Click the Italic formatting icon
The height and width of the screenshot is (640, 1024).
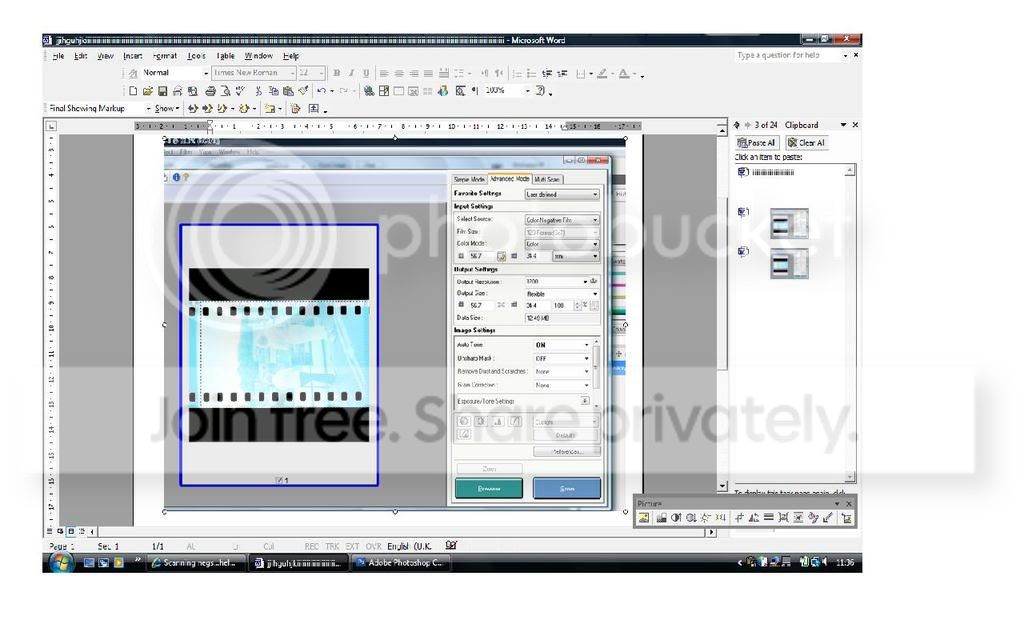click(x=351, y=73)
